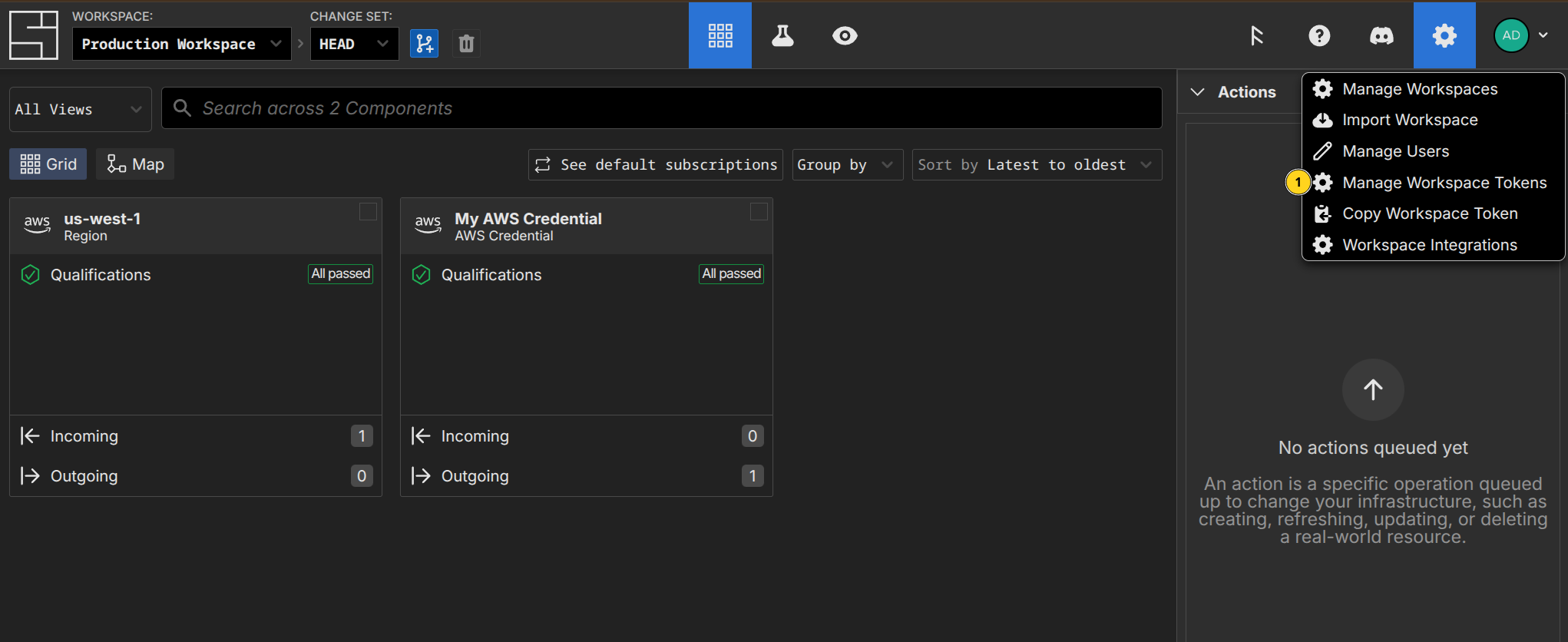The height and width of the screenshot is (642, 1568).
Task: Open the Production Workspace dropdown
Action: click(181, 44)
